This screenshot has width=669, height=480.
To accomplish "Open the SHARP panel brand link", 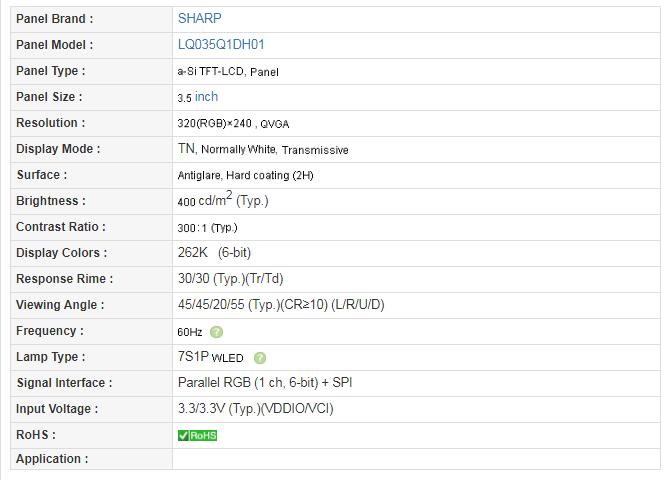I will coord(200,18).
